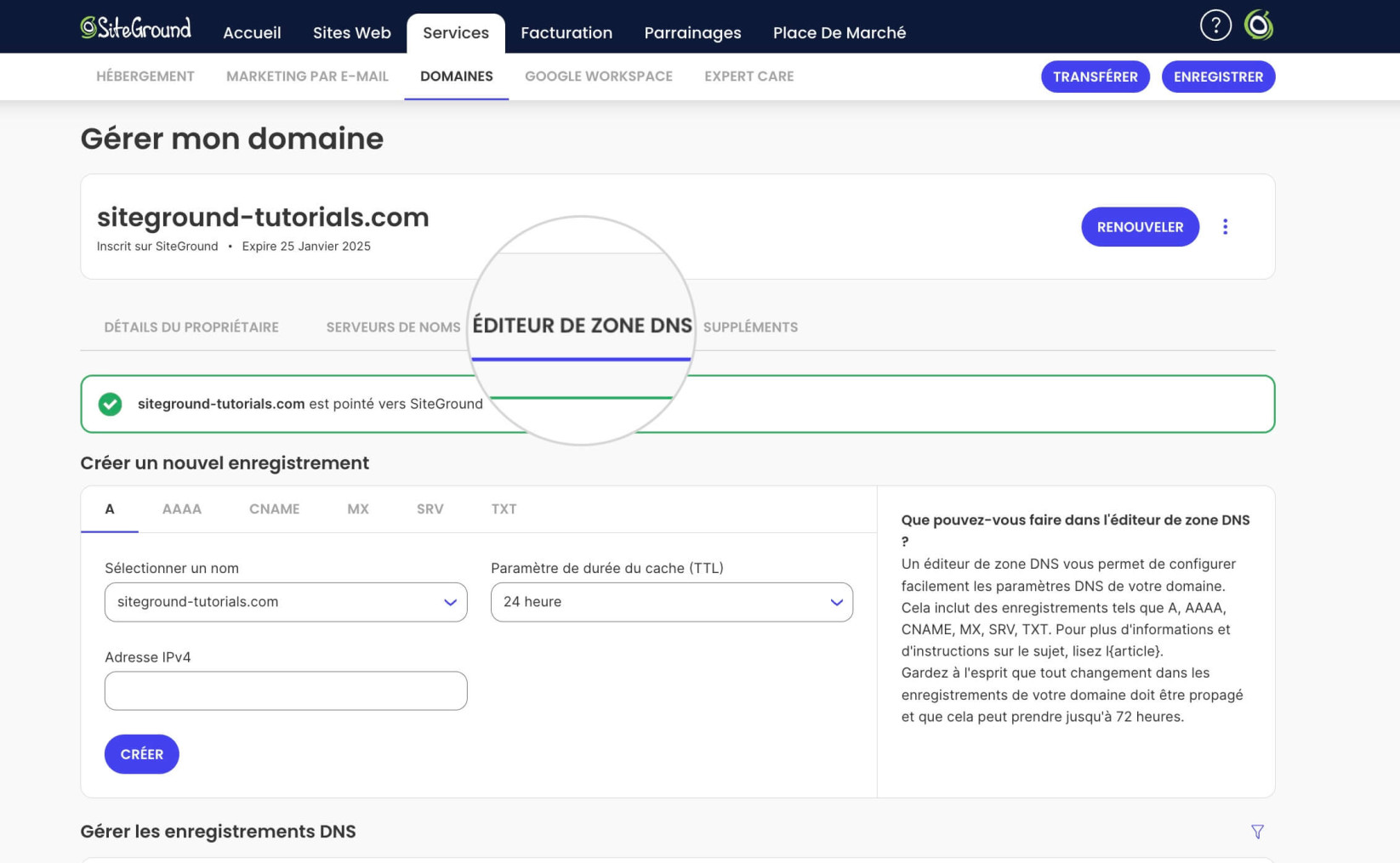The image size is (1400, 863).
Task: Switch to the Hébergement subtab
Action: 145,77
